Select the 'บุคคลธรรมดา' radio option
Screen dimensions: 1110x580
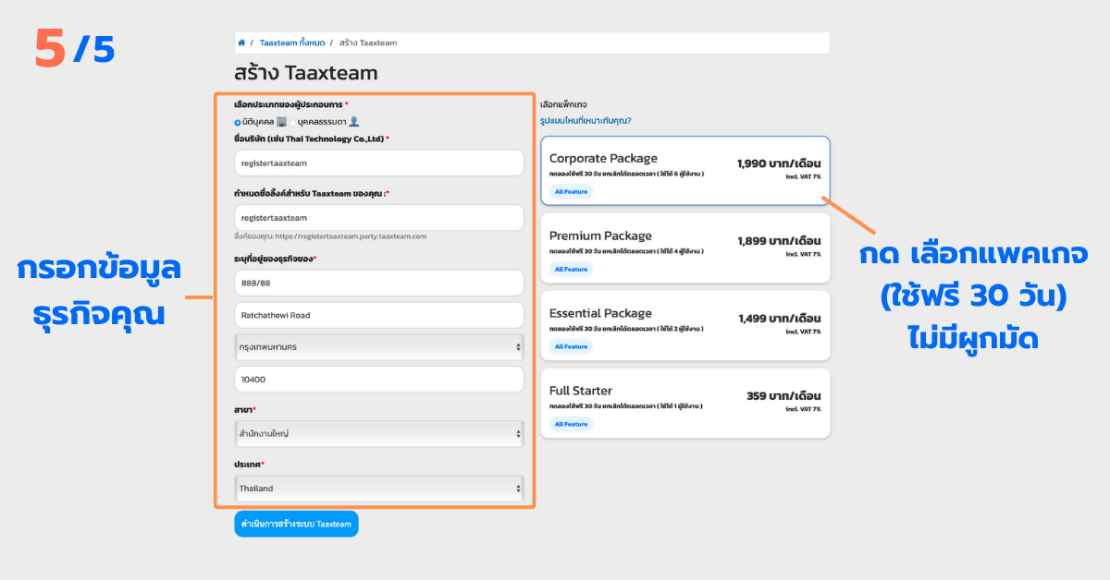coord(292,123)
